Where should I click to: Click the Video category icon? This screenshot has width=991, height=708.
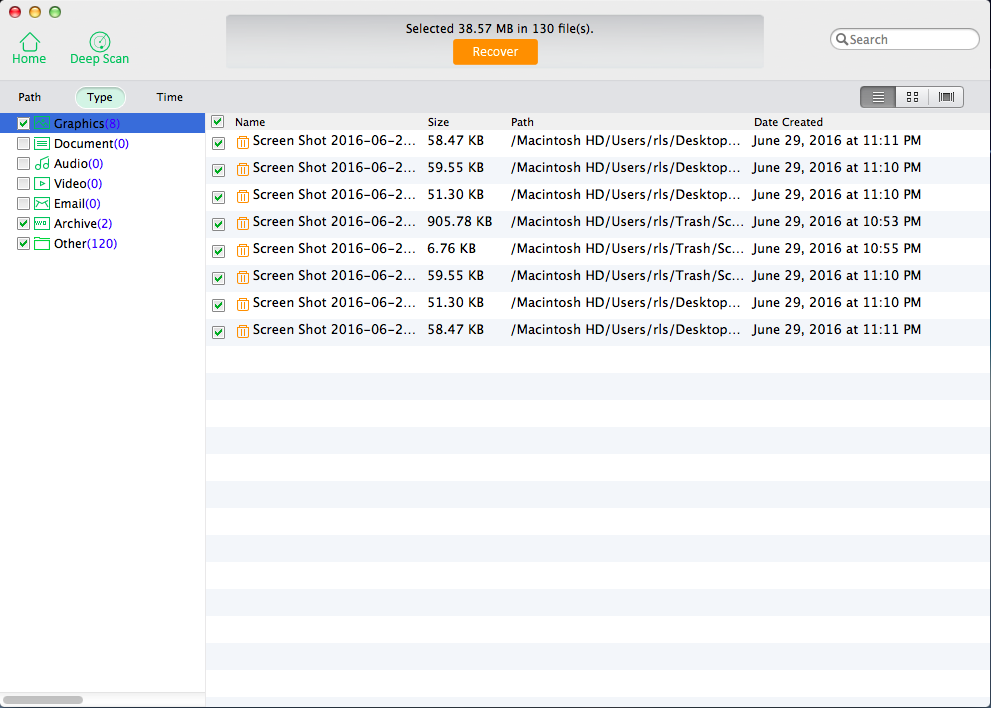(x=42, y=184)
